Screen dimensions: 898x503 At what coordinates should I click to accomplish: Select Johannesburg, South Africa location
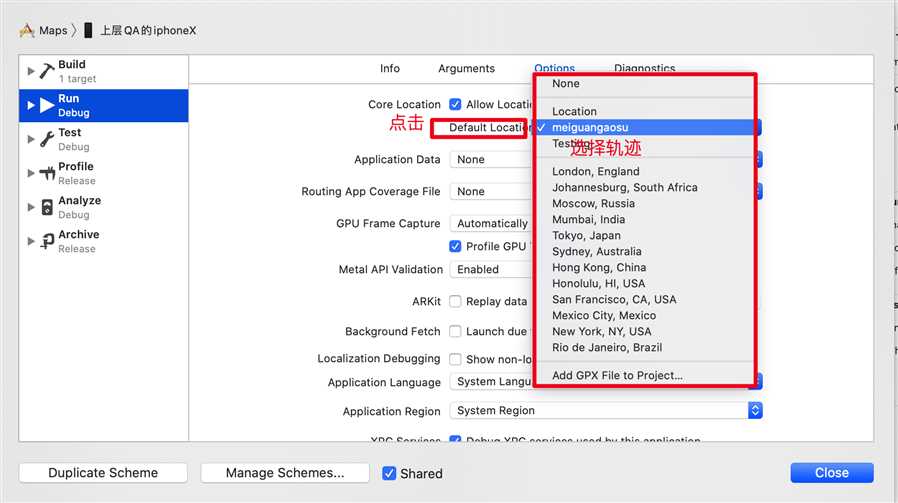(x=645, y=187)
